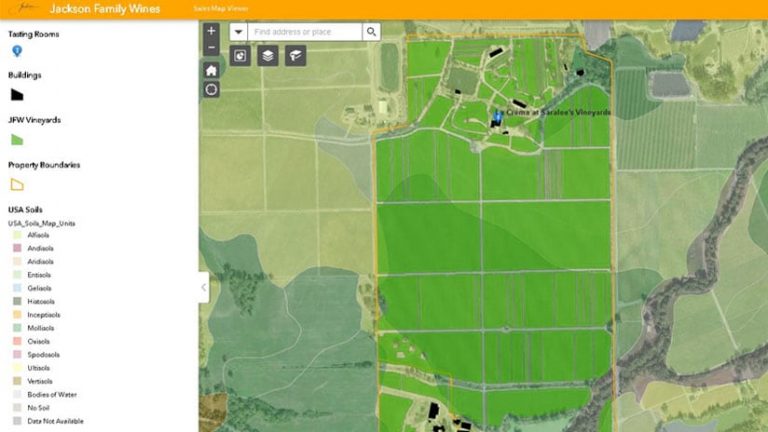Open the basemap gallery widget

(295, 56)
